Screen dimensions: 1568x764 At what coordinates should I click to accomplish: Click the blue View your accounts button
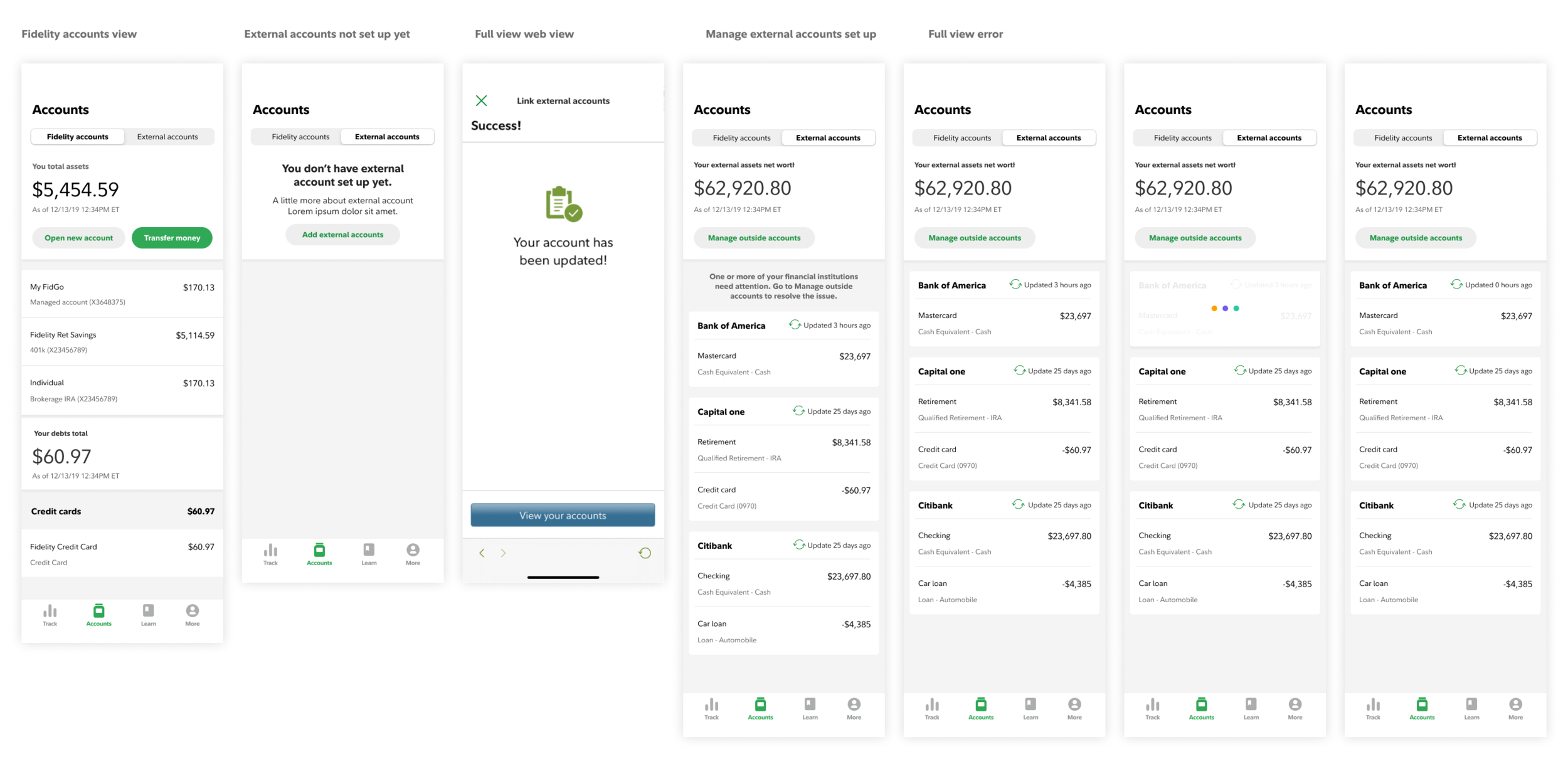(x=563, y=515)
